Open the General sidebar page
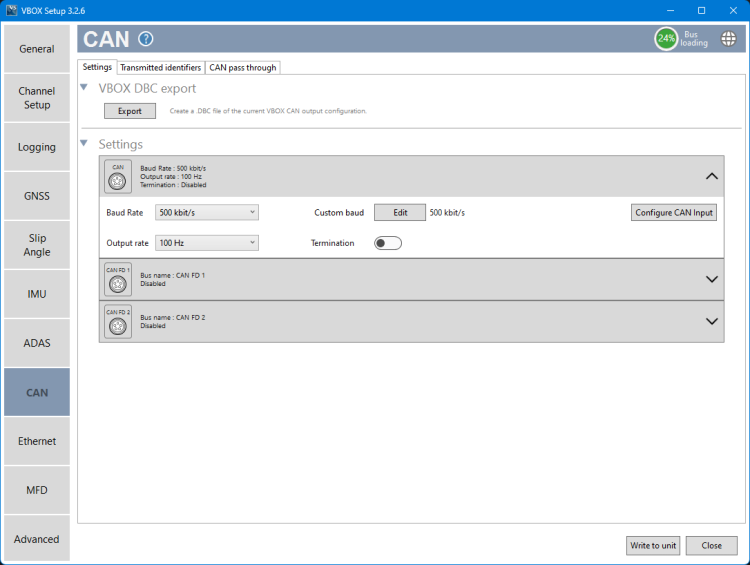Screen dimensions: 750x565 37,49
